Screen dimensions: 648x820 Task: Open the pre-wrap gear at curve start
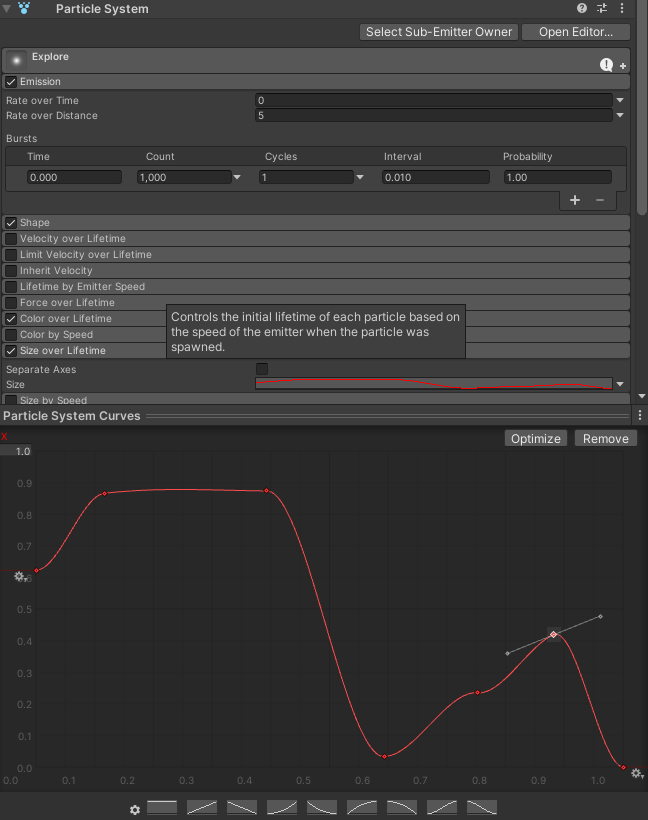tap(20, 576)
